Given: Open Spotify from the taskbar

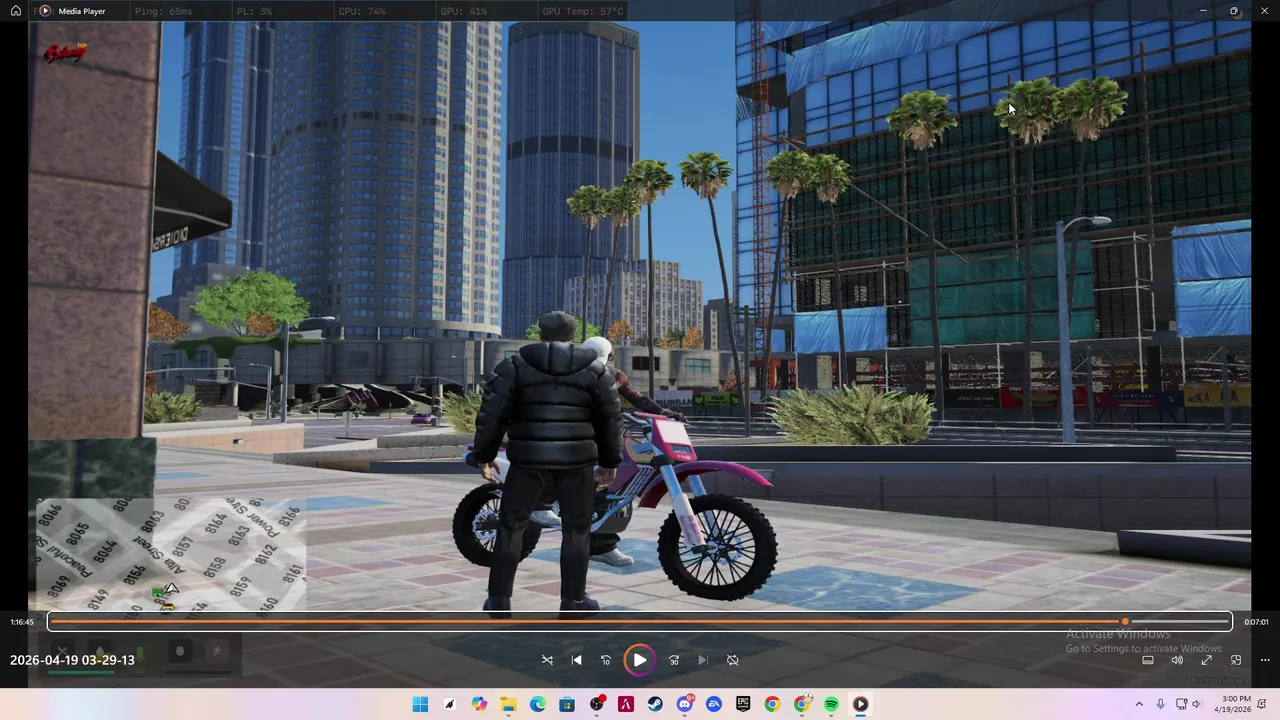Looking at the screenshot, I should 831,704.
